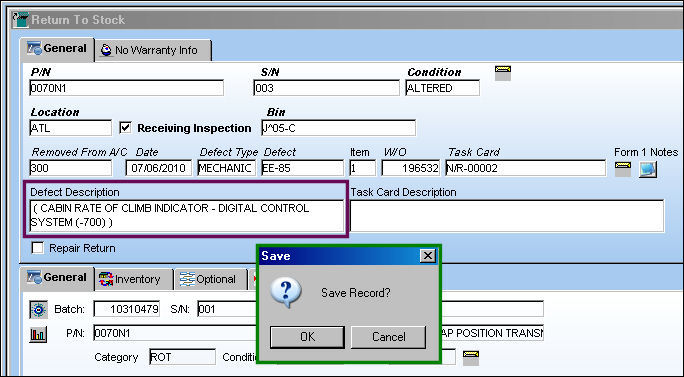This screenshot has width=684, height=377.
Task: Click the Task Card field N/R-00002
Action: pos(526,168)
